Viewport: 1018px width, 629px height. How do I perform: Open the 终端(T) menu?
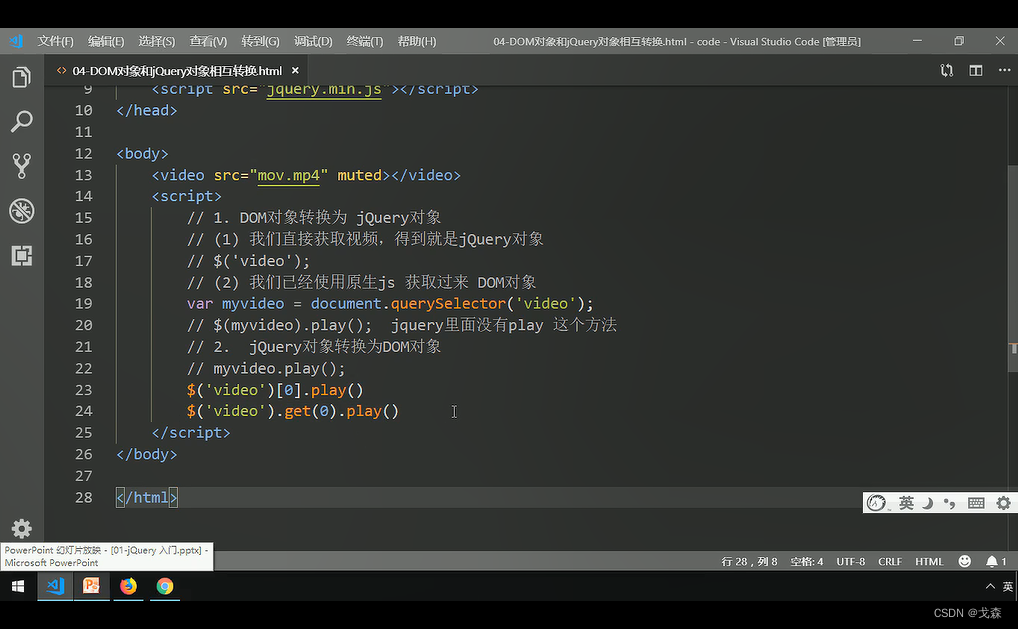pyautogui.click(x=365, y=42)
